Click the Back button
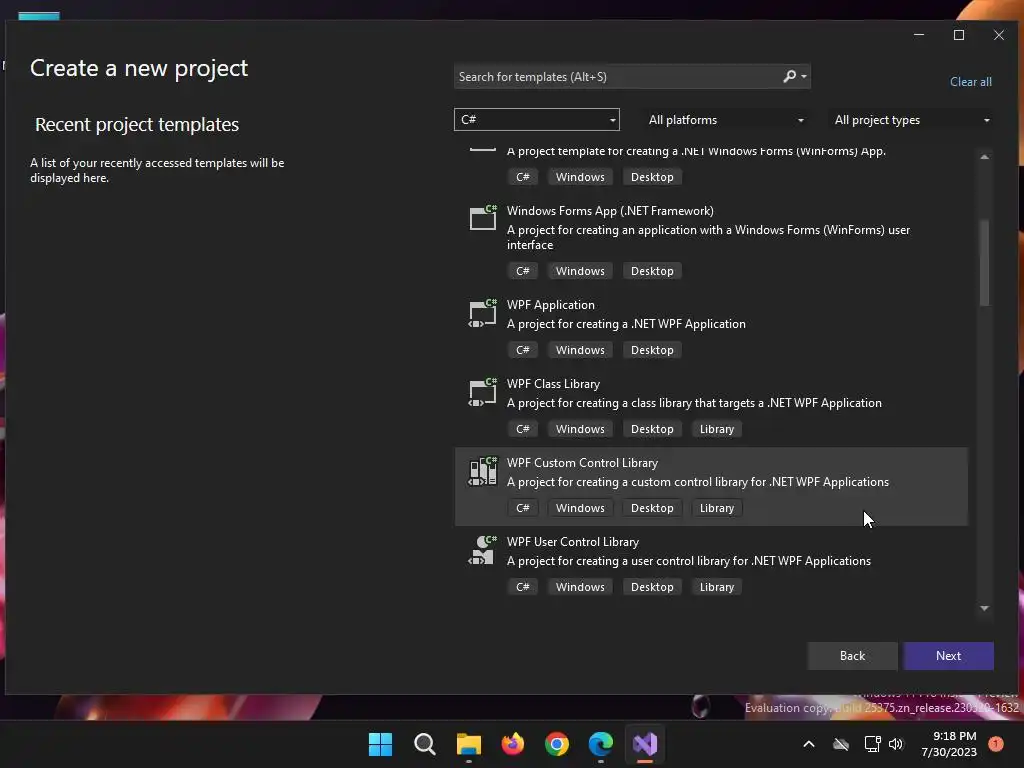 pyautogui.click(x=852, y=656)
